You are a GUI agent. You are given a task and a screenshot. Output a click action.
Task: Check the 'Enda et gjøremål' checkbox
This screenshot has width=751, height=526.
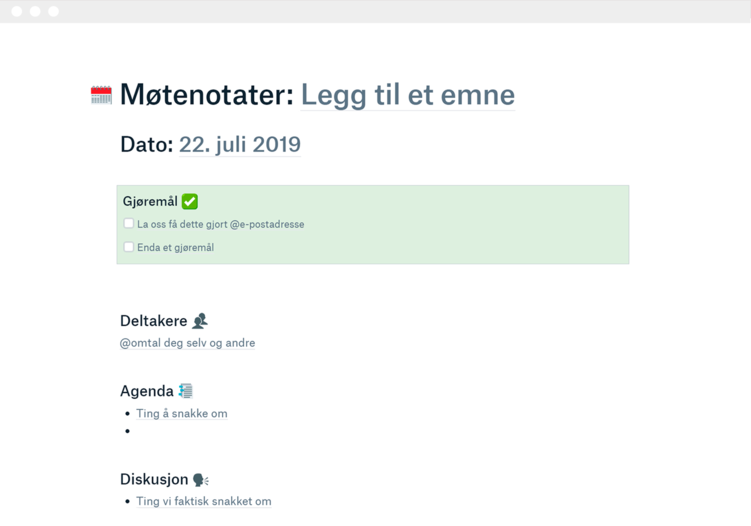[x=128, y=247]
